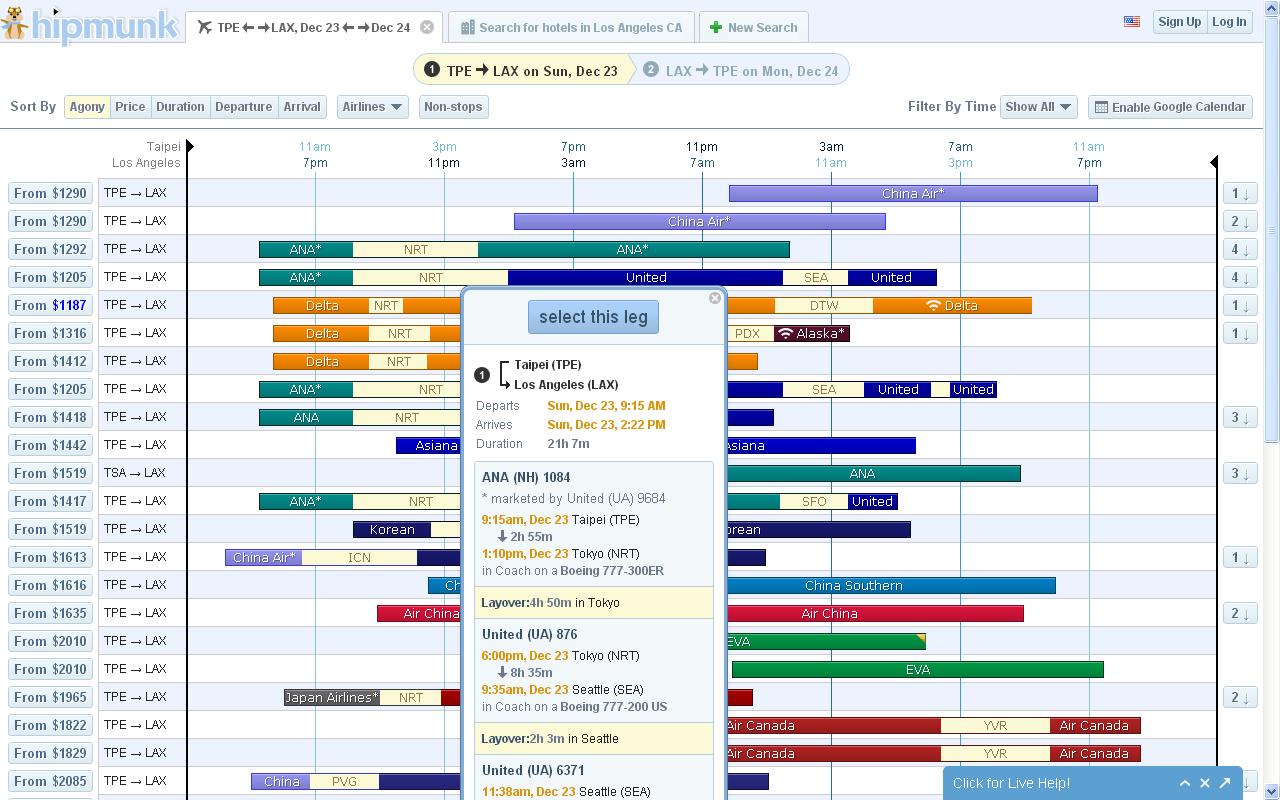The width and height of the screenshot is (1280, 800).
Task: Click the Japan Airlines* flight segment
Action: pos(332,697)
